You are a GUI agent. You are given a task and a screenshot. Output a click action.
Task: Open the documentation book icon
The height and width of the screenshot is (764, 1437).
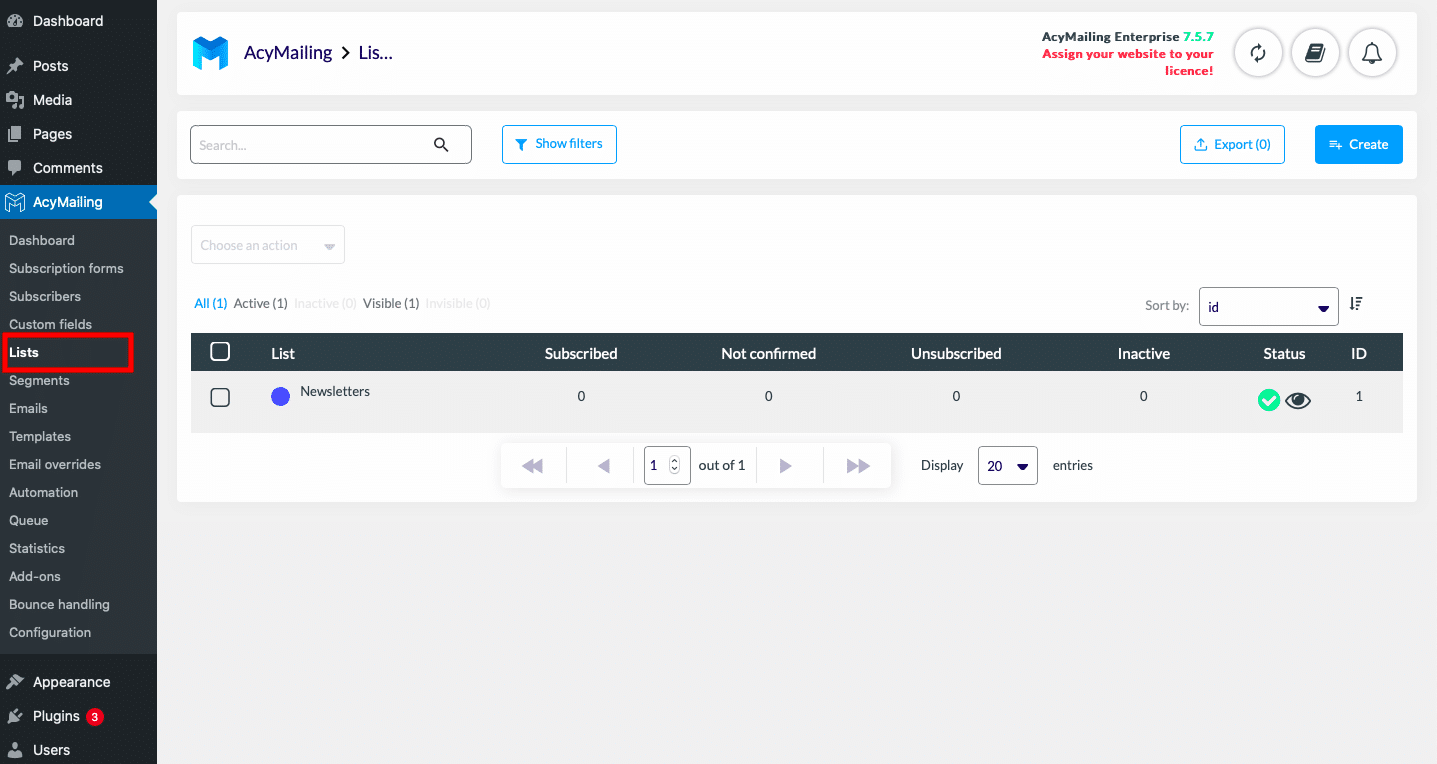pos(1315,53)
